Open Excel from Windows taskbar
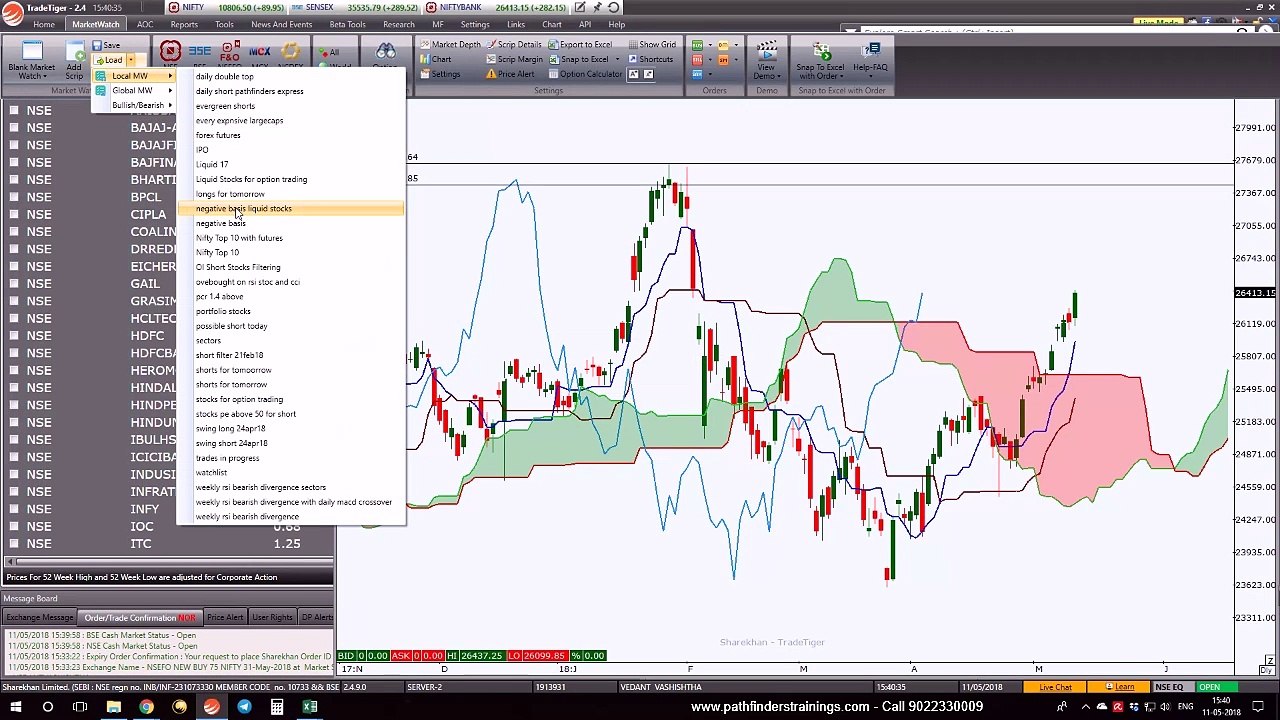 tap(310, 707)
